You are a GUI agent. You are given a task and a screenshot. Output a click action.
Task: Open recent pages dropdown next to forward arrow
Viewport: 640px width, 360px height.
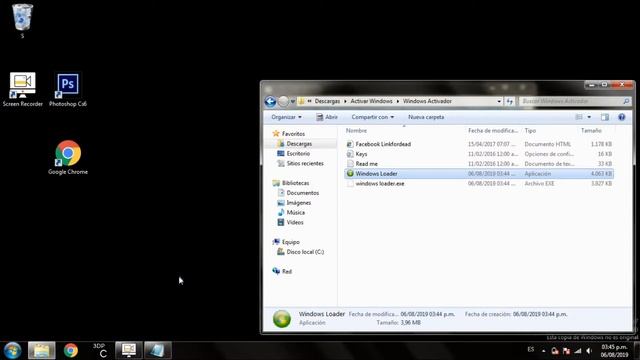293,101
